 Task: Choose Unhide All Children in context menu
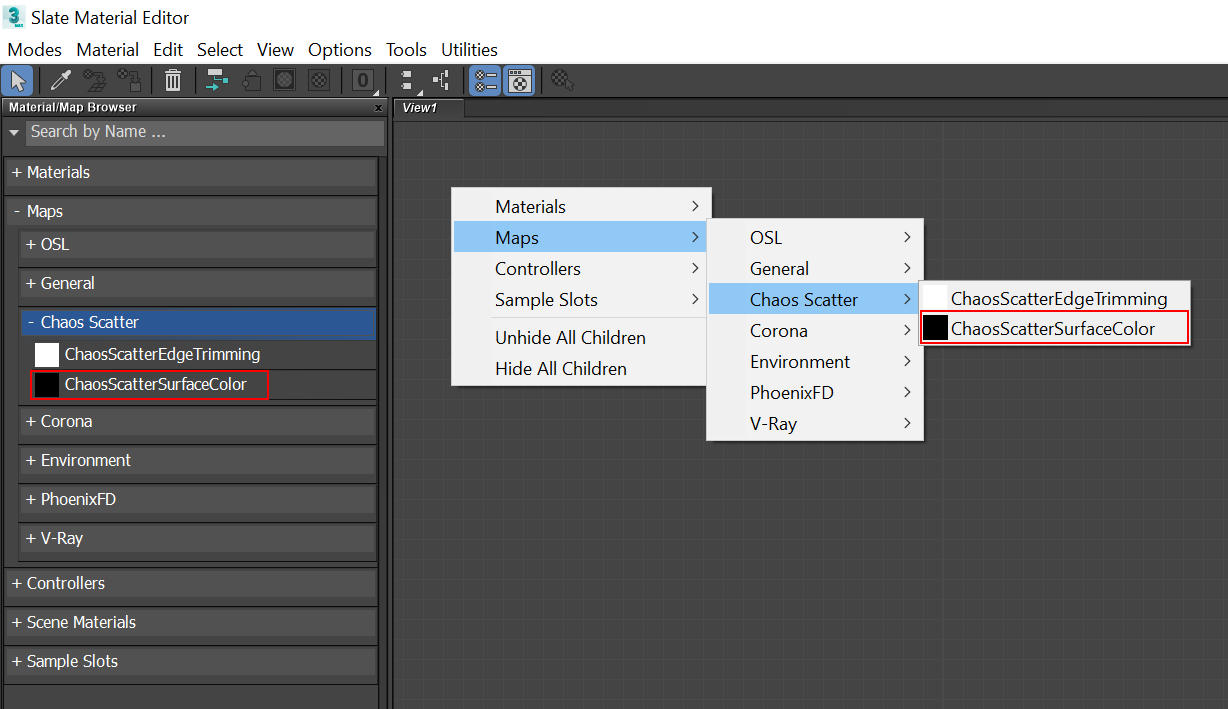581,337
